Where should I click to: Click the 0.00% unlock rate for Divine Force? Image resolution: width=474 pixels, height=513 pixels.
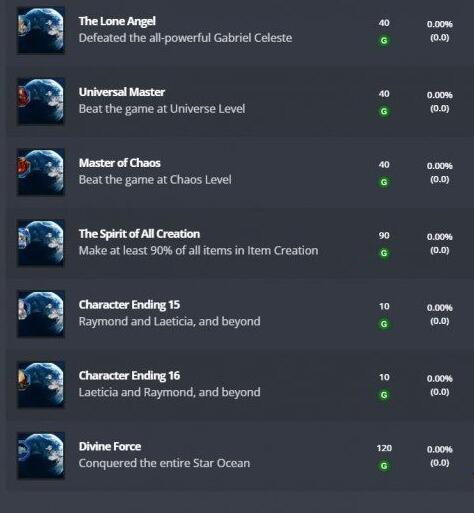pyautogui.click(x=440, y=449)
